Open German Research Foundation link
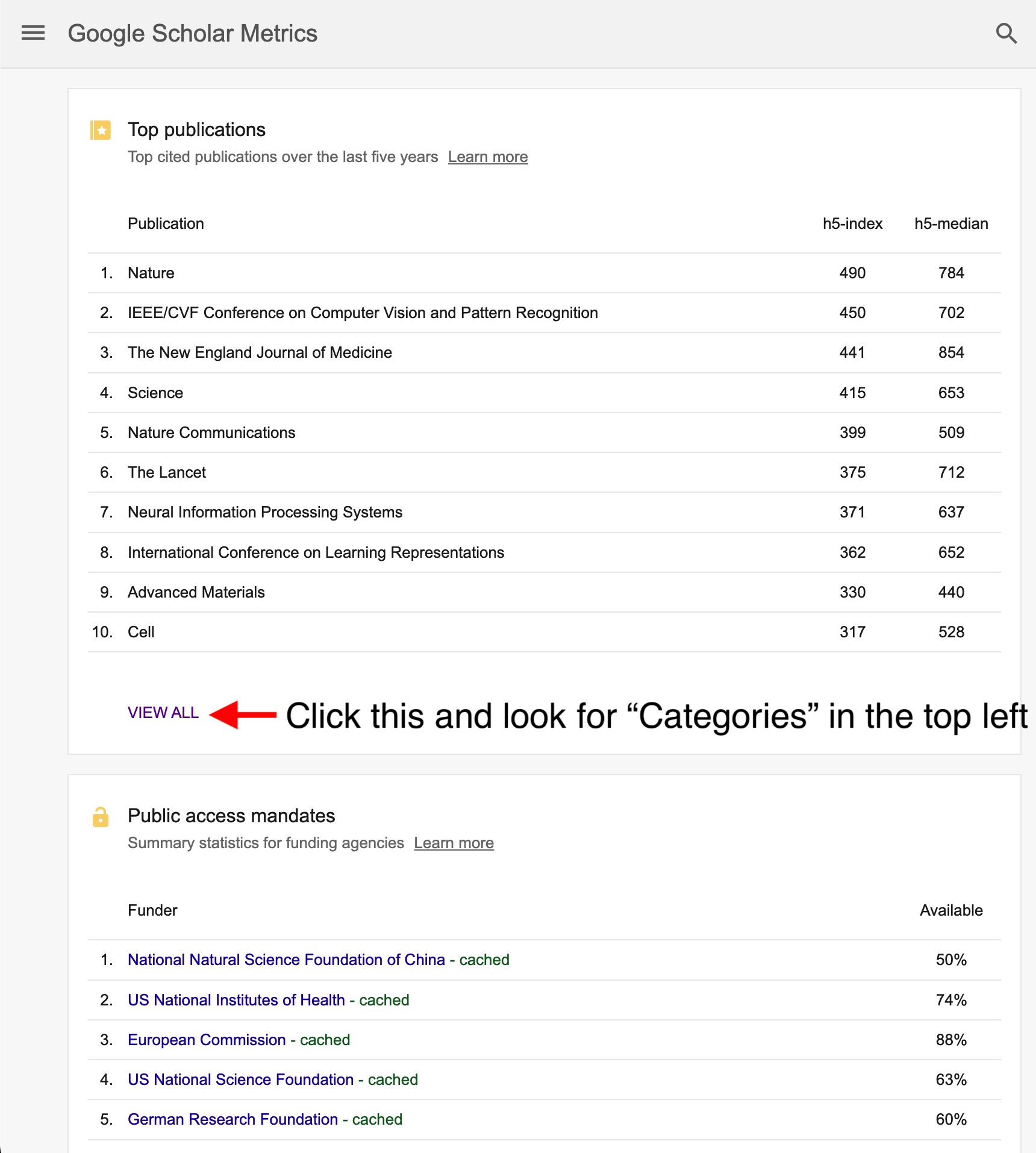Viewport: 1036px width, 1153px height. click(x=232, y=1119)
